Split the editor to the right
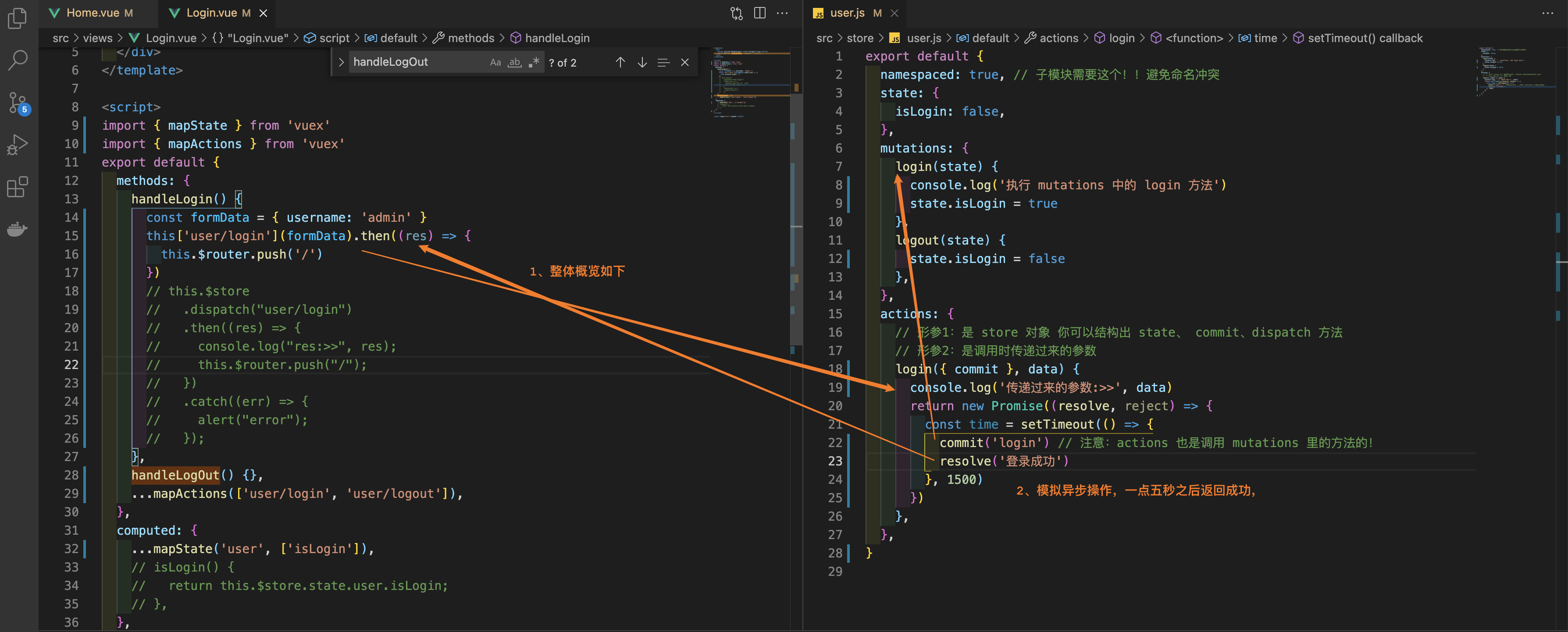The height and width of the screenshot is (632, 1568). [759, 13]
